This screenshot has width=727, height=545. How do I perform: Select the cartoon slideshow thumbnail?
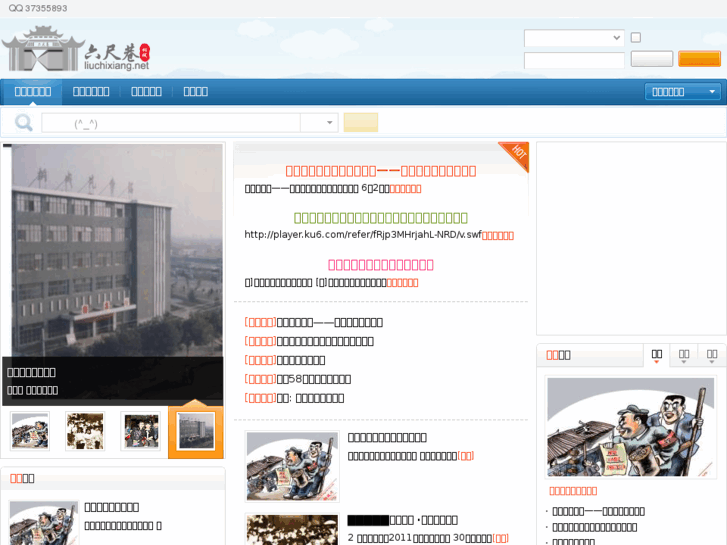[30, 431]
